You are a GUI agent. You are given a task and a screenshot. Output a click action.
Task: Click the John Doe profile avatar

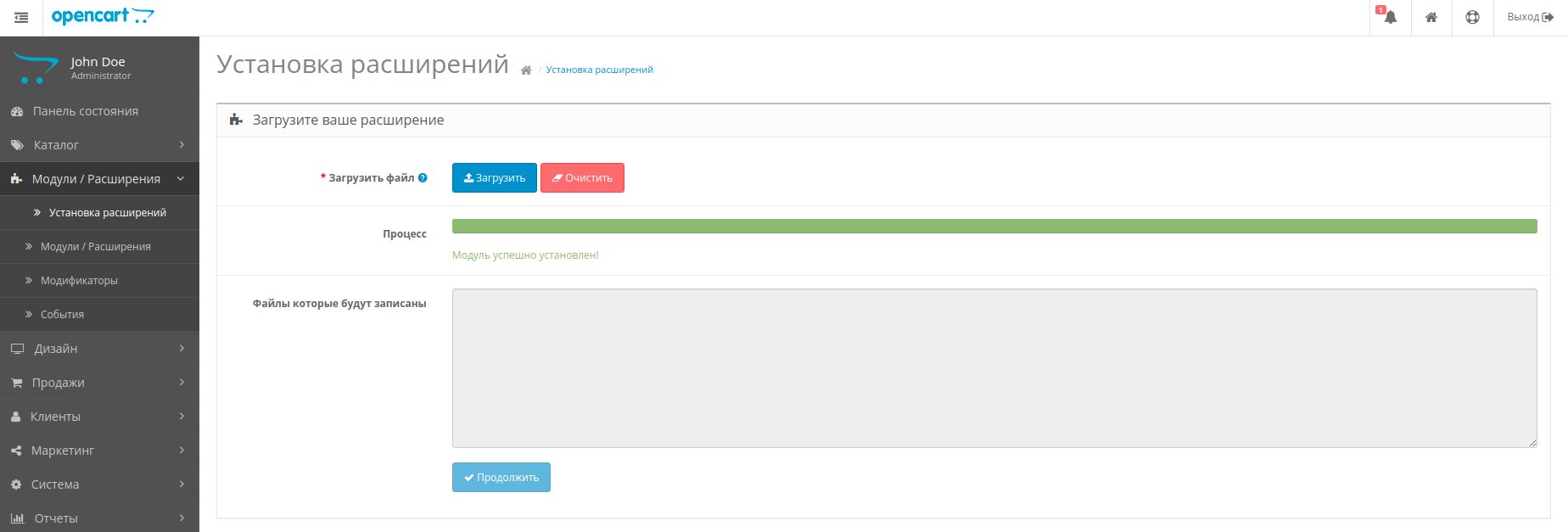point(35,68)
